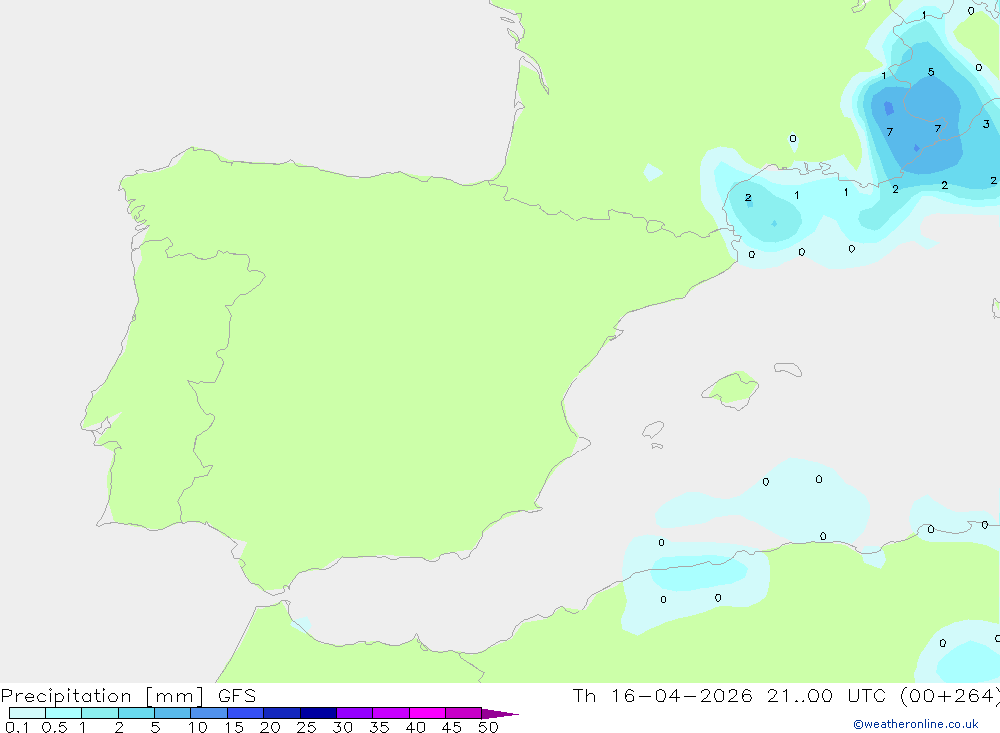
Task: Click the 'GFS' model label
Action: [x=237, y=695]
